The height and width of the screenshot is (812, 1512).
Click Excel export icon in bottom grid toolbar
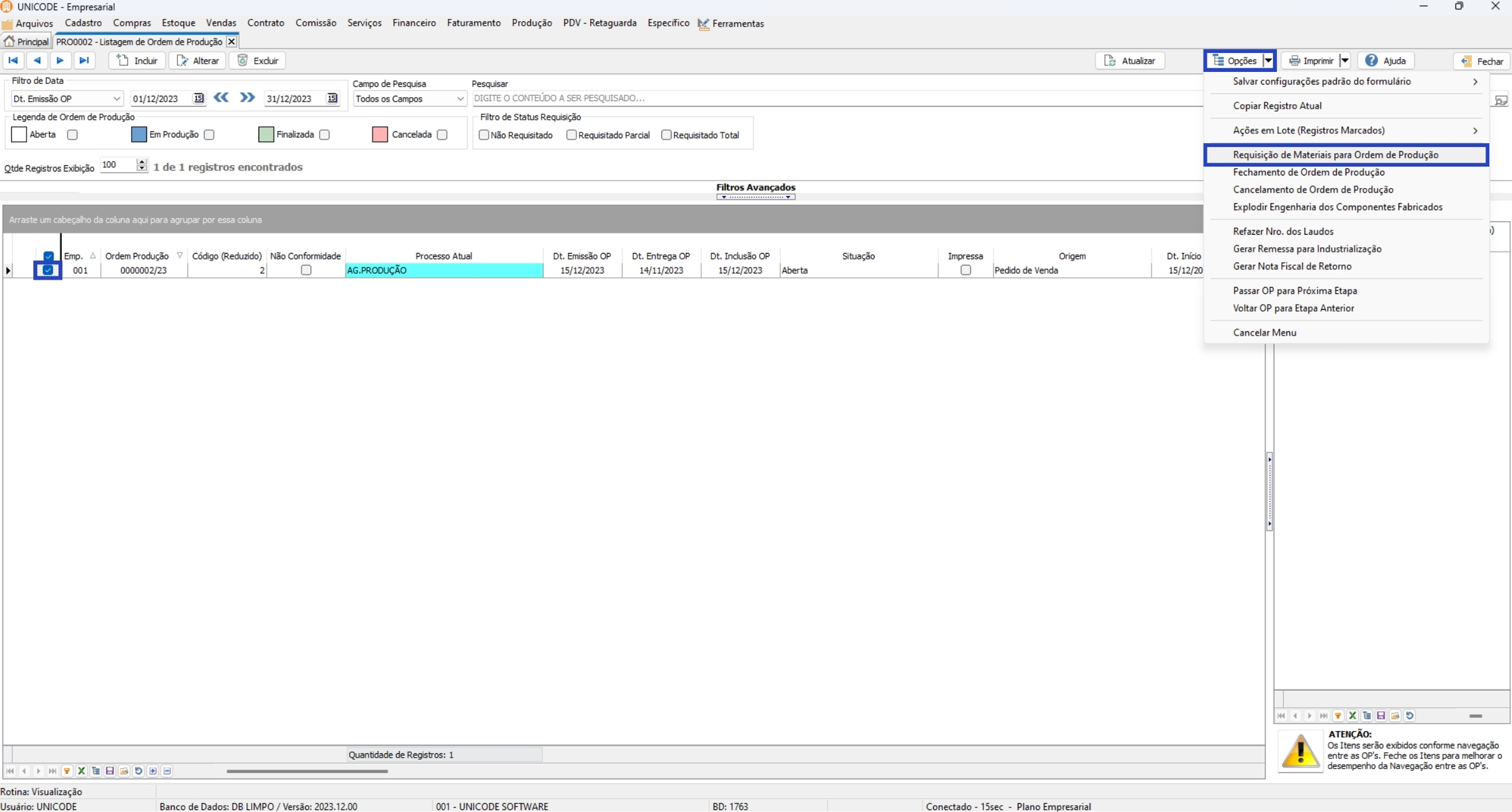(81, 771)
